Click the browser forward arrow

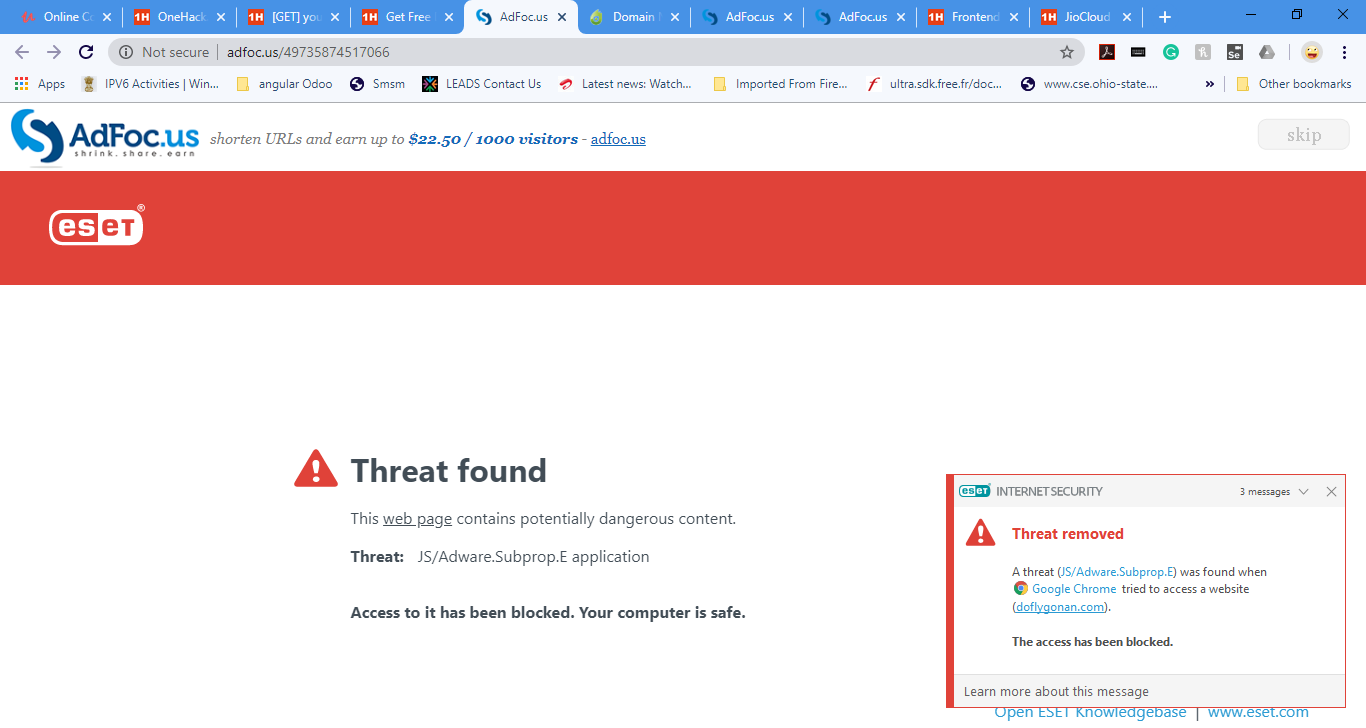pyautogui.click(x=54, y=52)
